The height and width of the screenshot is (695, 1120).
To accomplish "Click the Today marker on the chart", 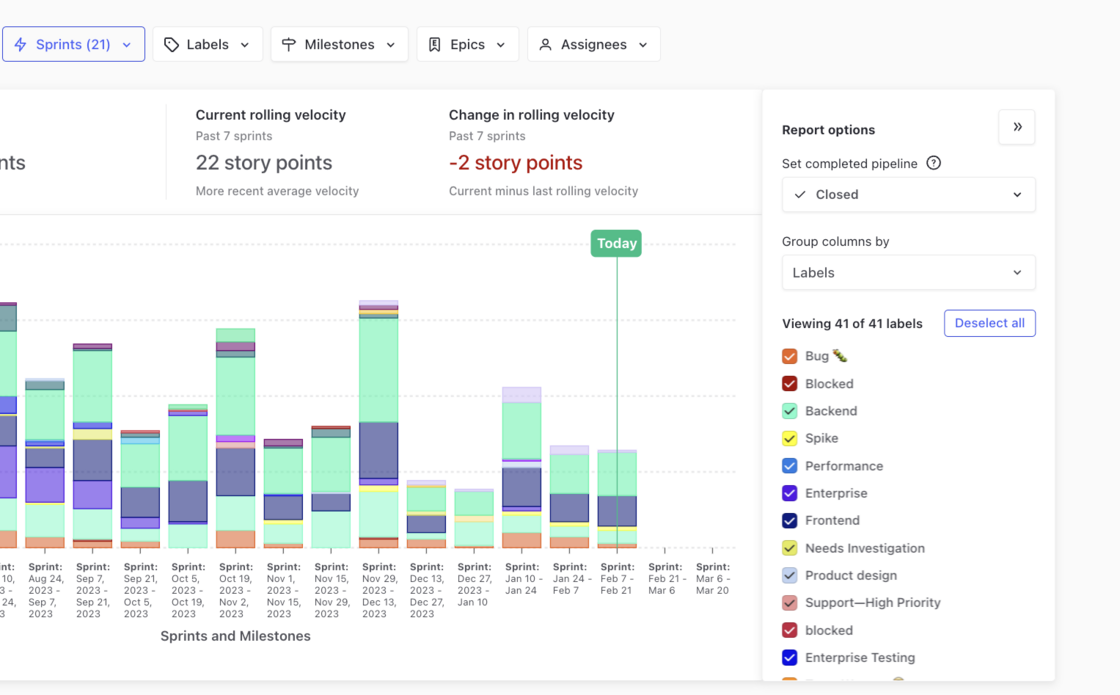I will point(616,244).
